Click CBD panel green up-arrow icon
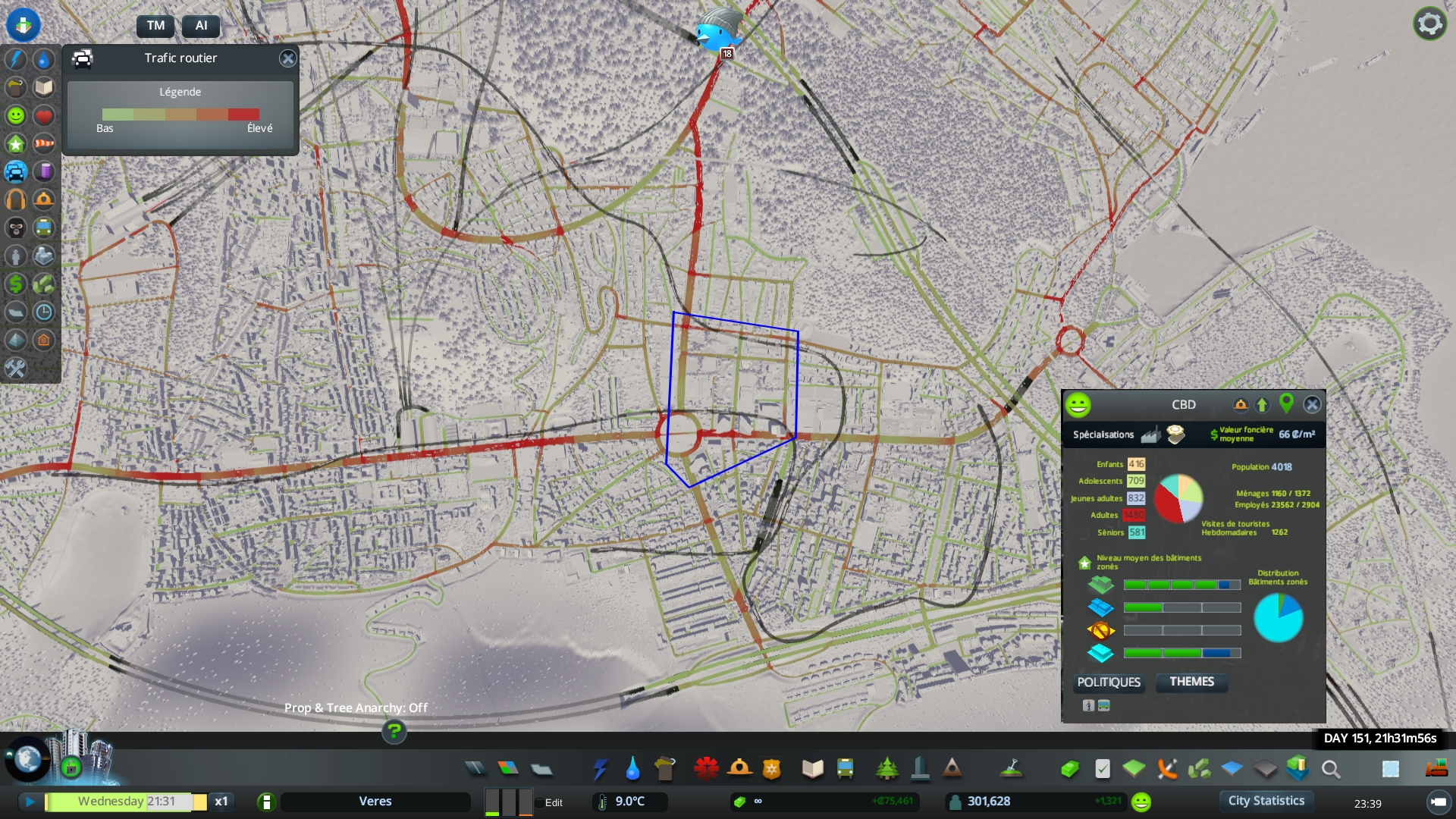 pyautogui.click(x=1262, y=405)
